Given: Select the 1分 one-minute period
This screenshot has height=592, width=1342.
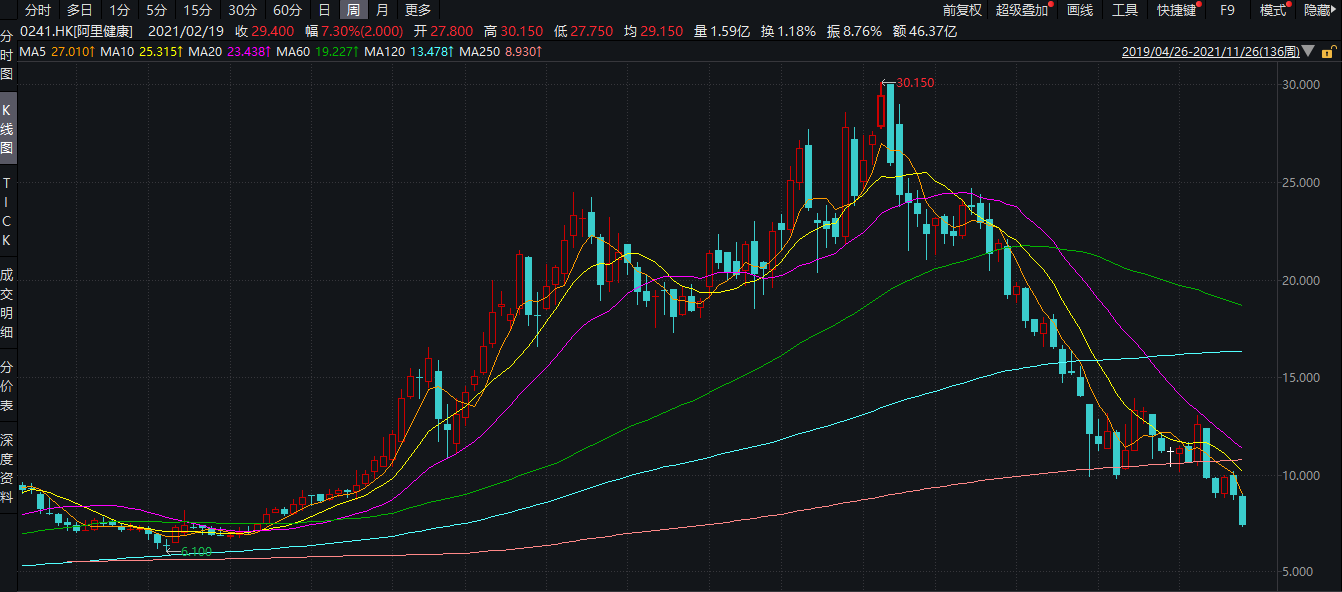Looking at the screenshot, I should pos(119,10).
